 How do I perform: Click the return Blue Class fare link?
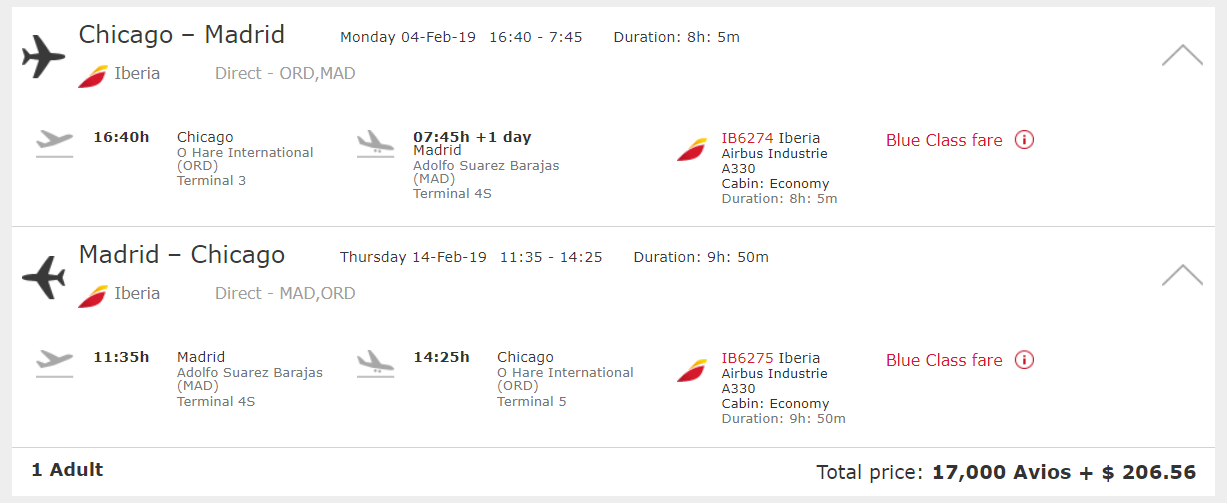944,360
